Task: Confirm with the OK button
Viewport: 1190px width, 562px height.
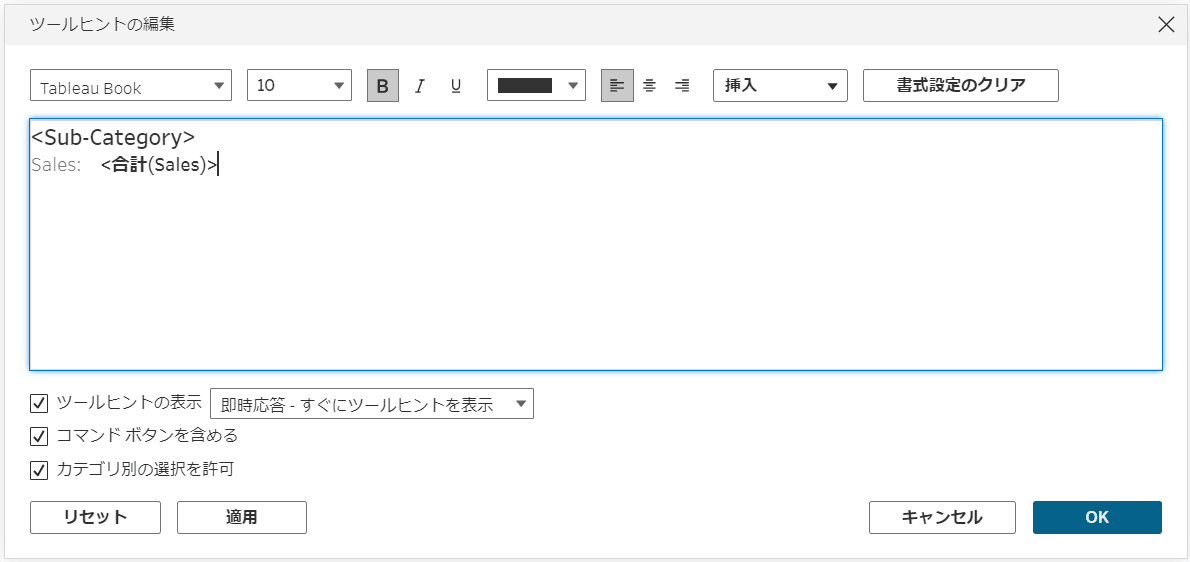Action: (x=1097, y=517)
